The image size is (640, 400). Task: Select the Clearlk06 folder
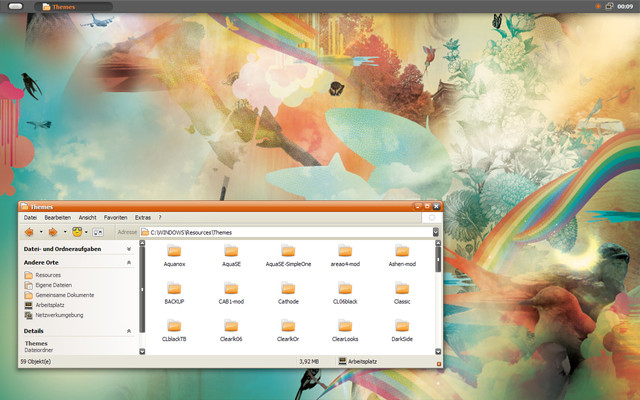tap(231, 331)
